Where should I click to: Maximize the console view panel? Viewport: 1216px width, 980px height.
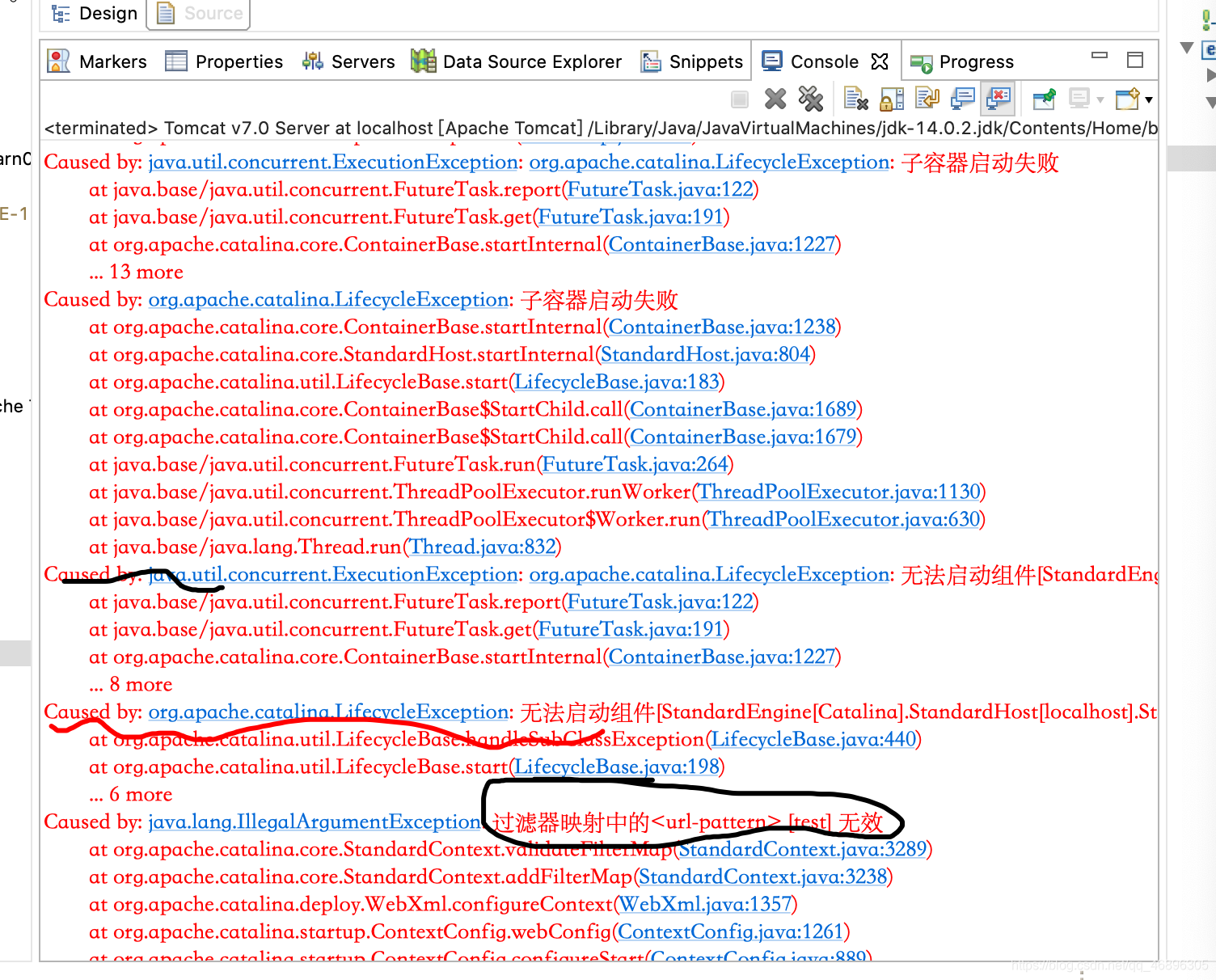[1135, 59]
